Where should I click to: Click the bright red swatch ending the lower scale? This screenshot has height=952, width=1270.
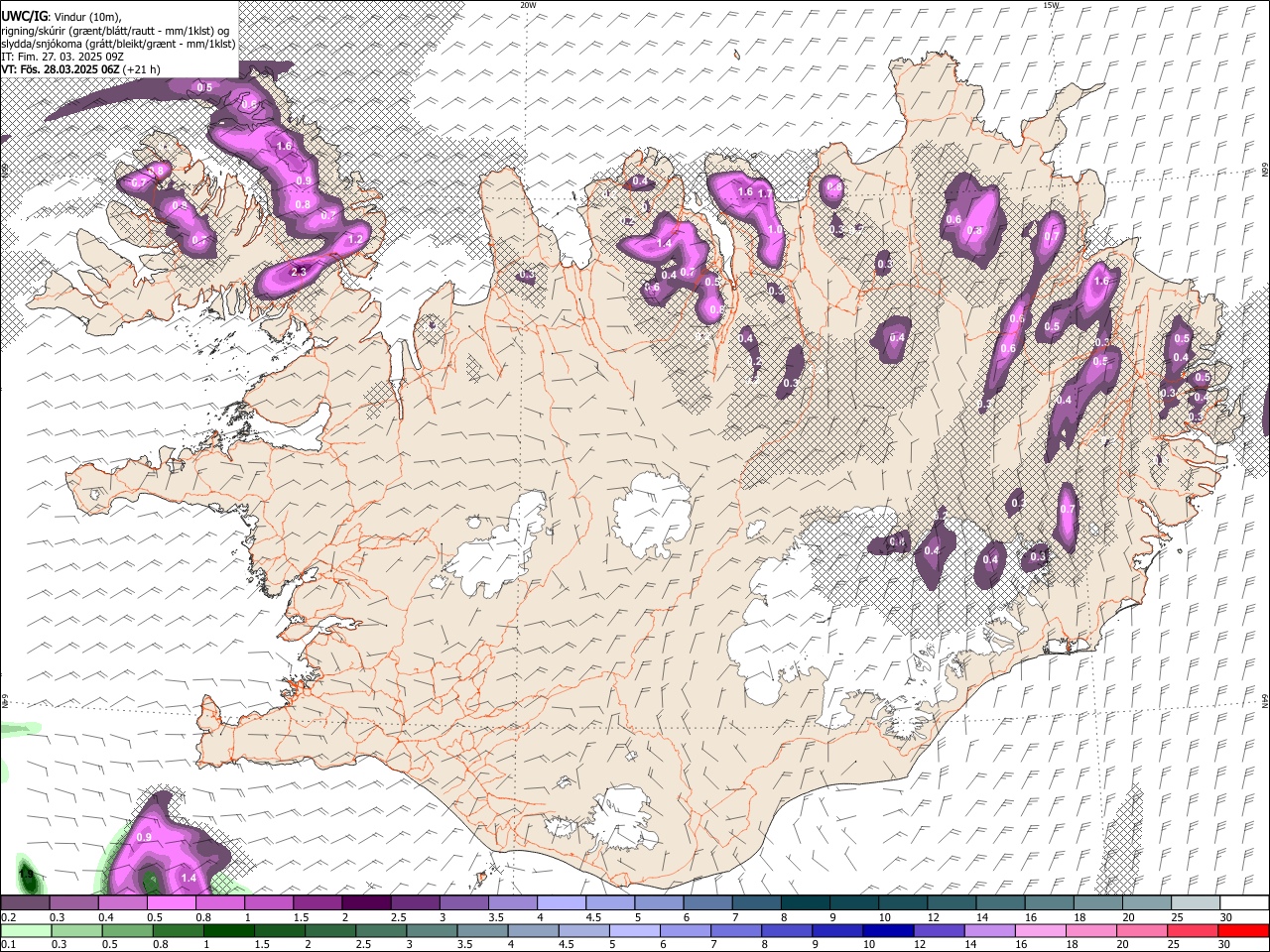[1243, 930]
